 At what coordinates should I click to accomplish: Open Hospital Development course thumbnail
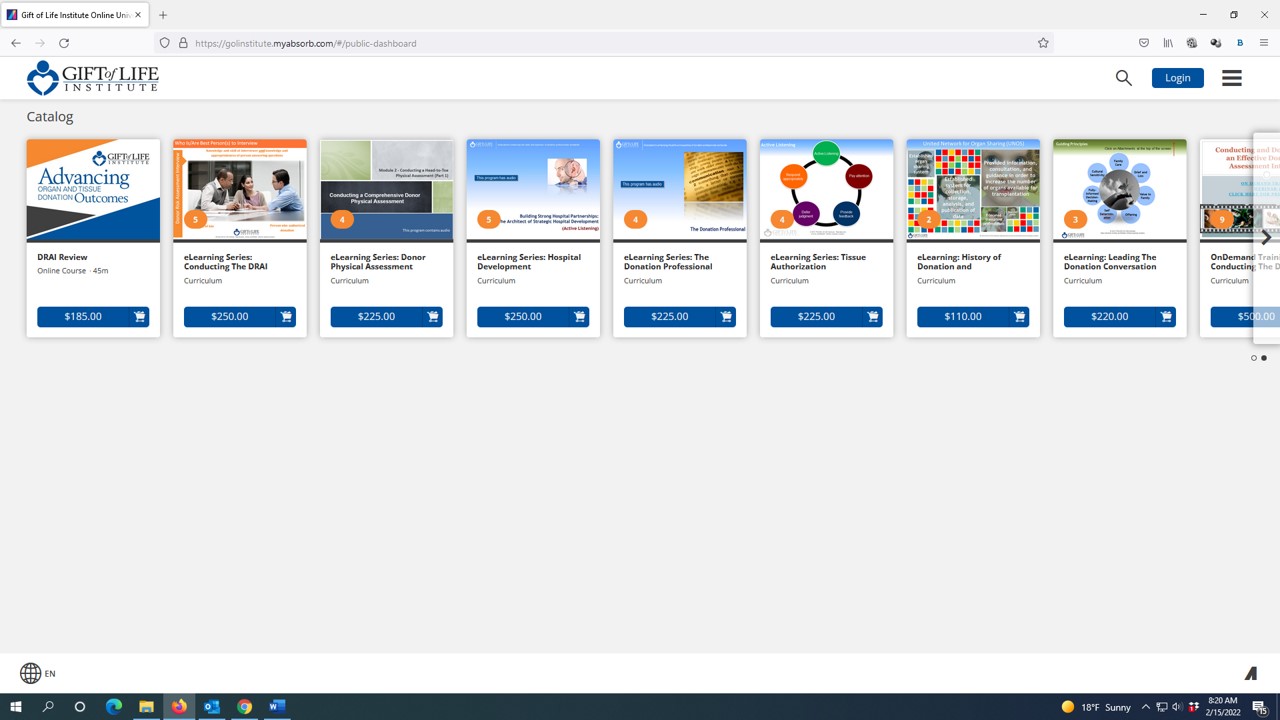pos(533,190)
